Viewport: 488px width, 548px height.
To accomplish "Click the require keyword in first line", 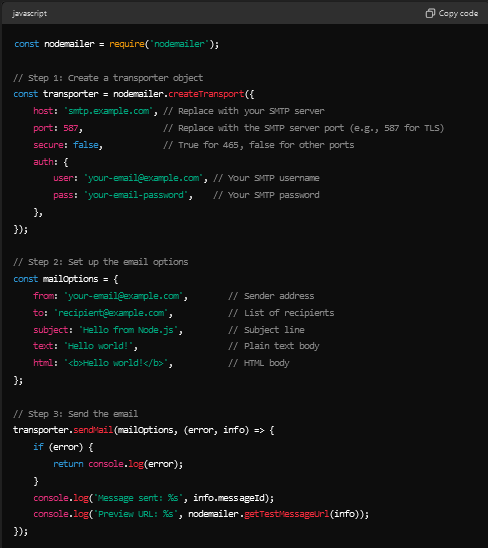I will click(x=127, y=44).
